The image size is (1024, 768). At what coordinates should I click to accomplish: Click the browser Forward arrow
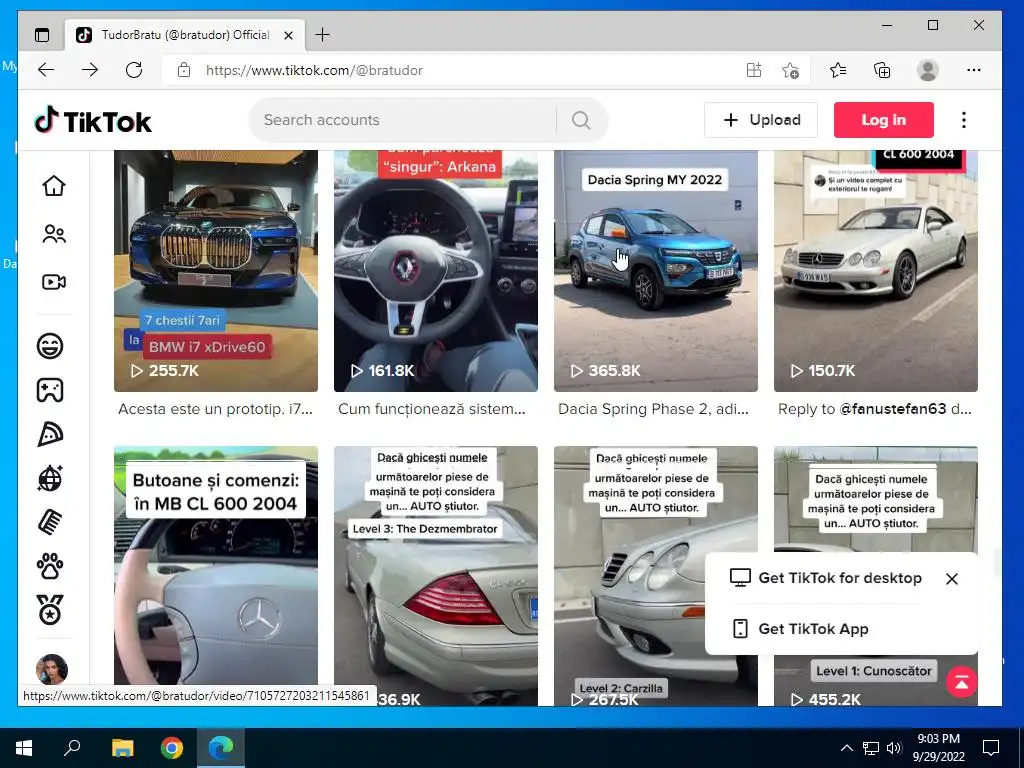point(89,70)
